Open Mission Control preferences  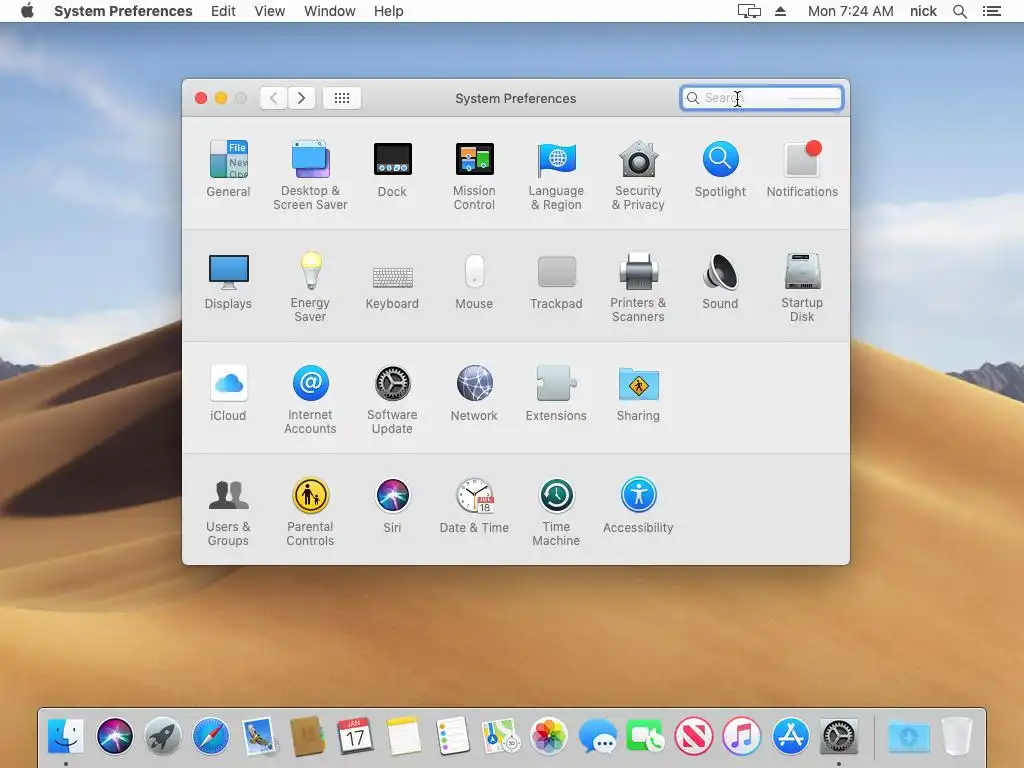474,175
